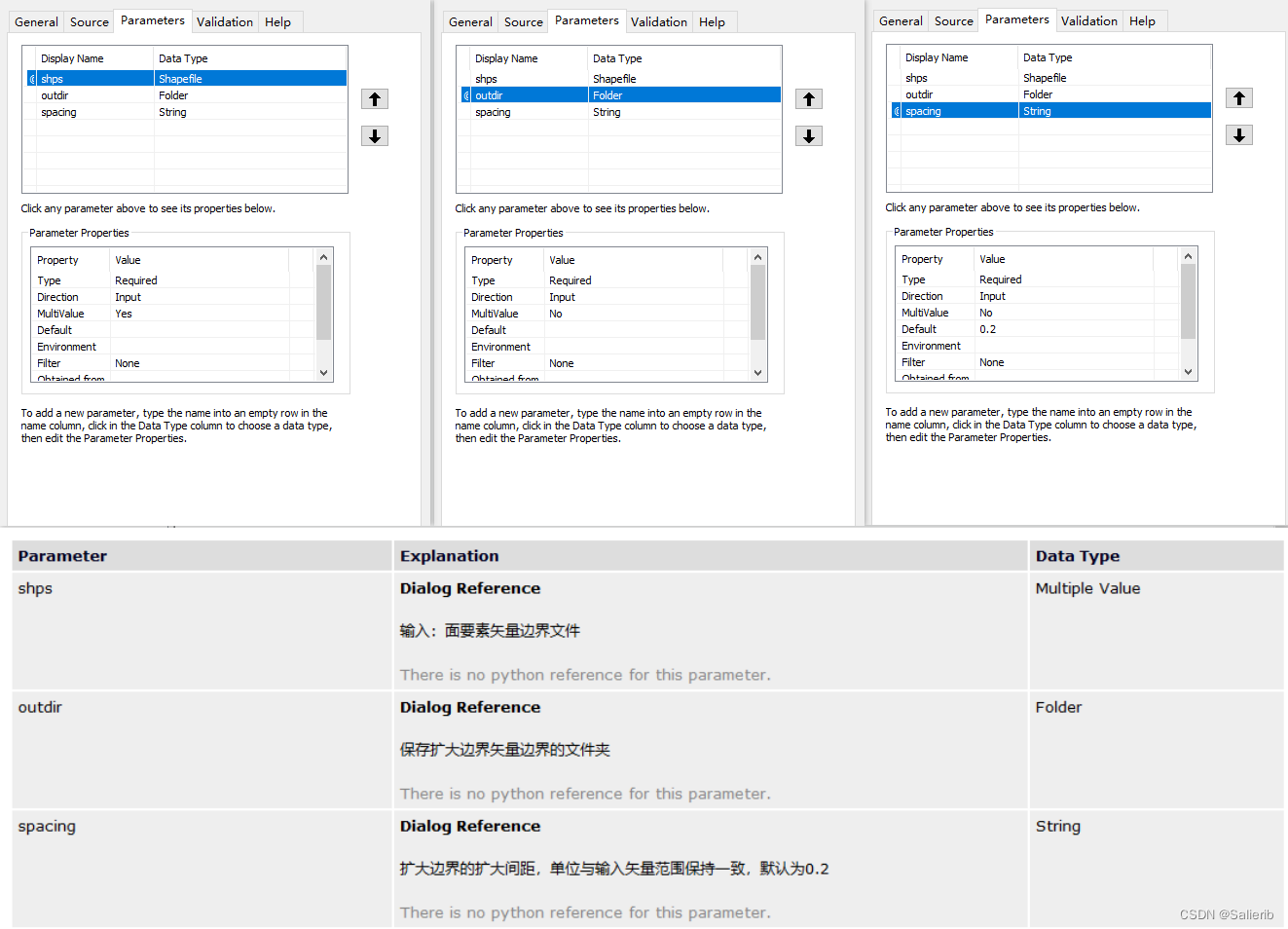Open General tab in middle panel
The height and width of the screenshot is (929, 1288).
pyautogui.click(x=471, y=21)
